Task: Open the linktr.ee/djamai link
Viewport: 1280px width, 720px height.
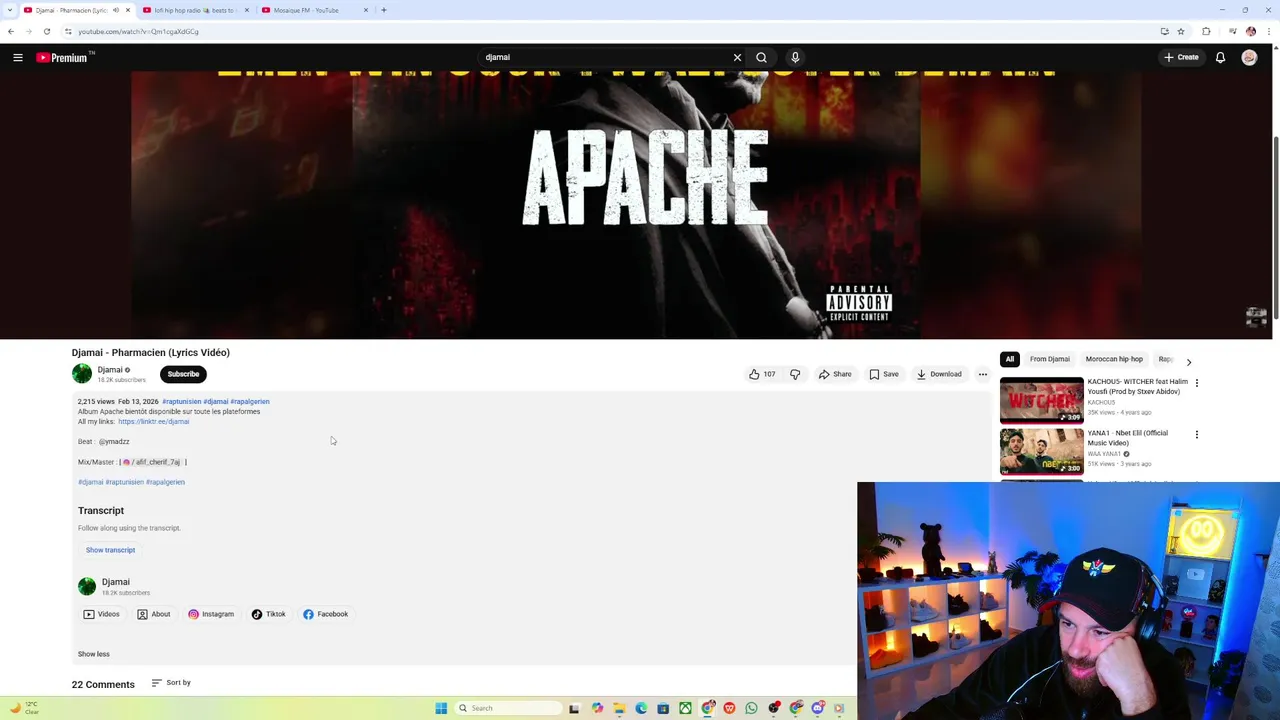Action: (x=153, y=421)
